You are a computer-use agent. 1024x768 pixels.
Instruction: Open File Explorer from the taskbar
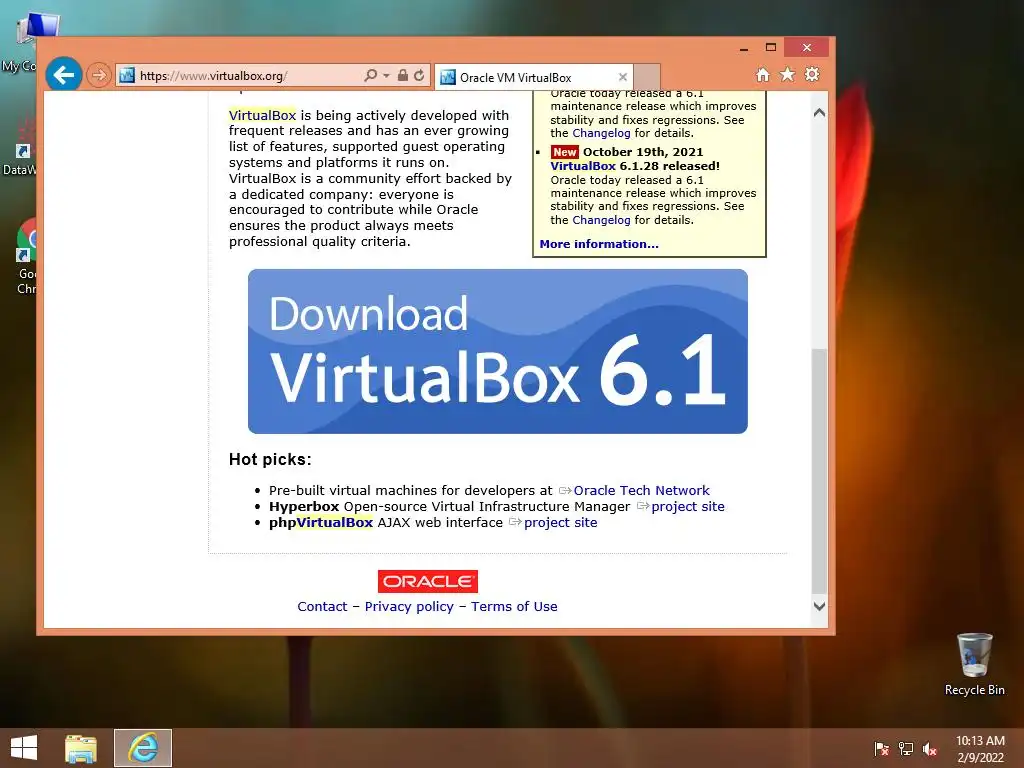[x=81, y=748]
